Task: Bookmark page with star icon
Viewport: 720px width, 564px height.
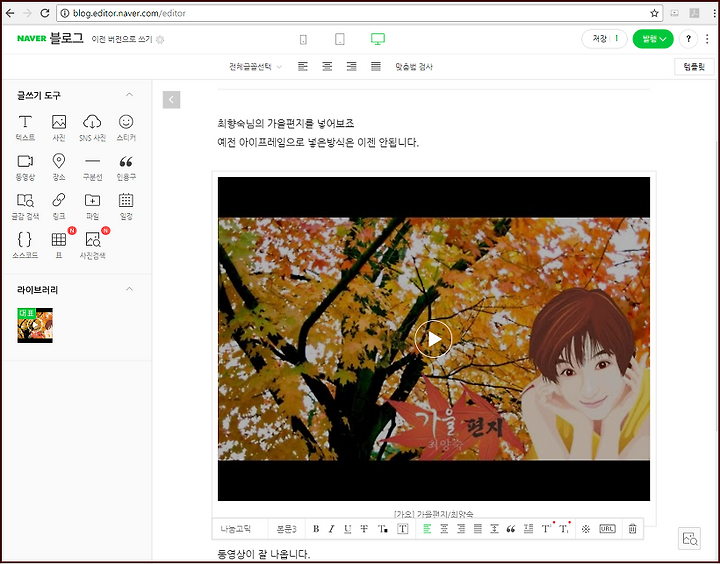Action: tap(654, 13)
